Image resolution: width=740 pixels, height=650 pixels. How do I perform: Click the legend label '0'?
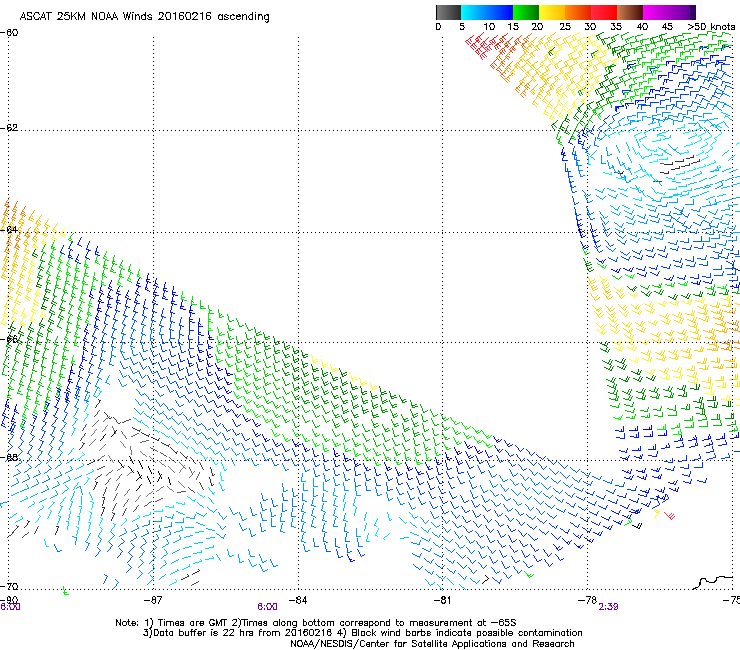(438, 27)
